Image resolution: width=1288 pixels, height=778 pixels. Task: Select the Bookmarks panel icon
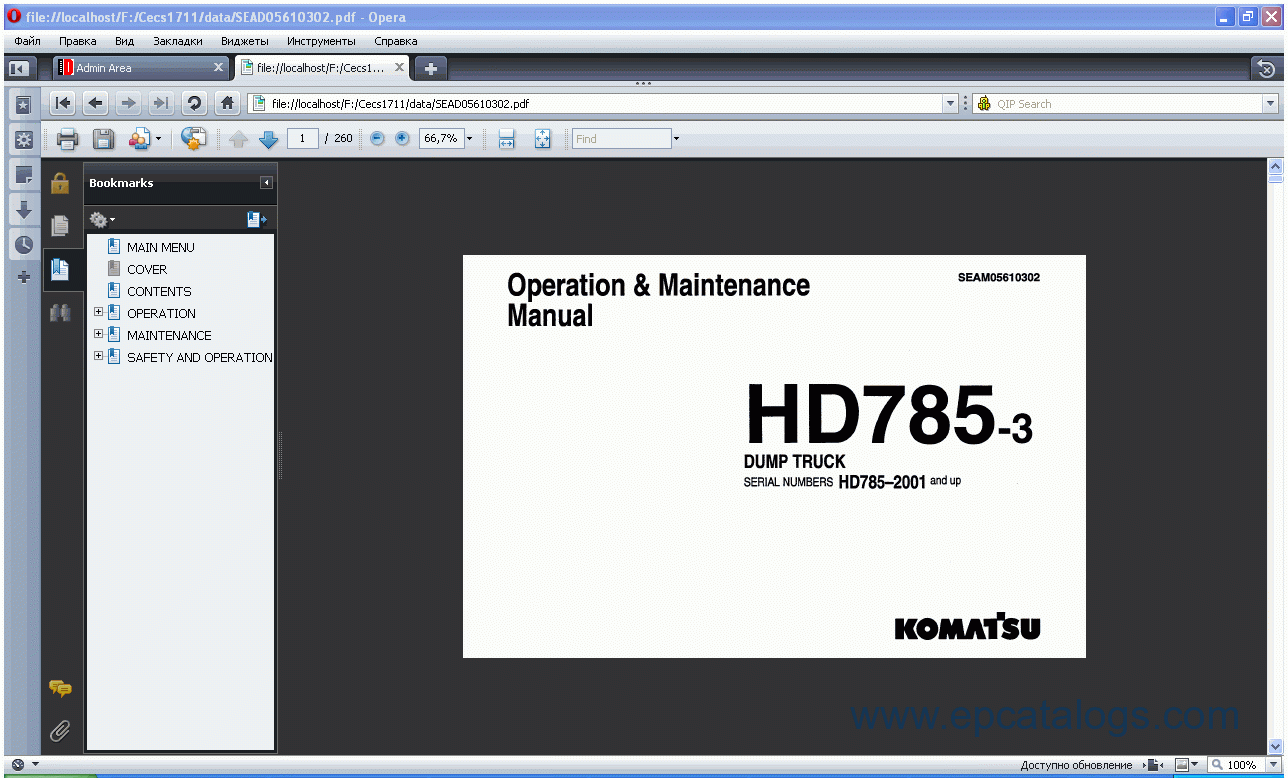[x=60, y=269]
